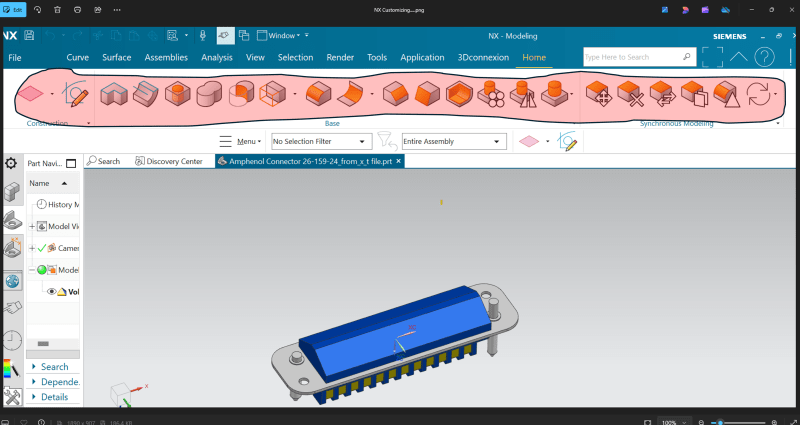
Task: Toggle the green check on Camera node
Action: tap(42, 248)
